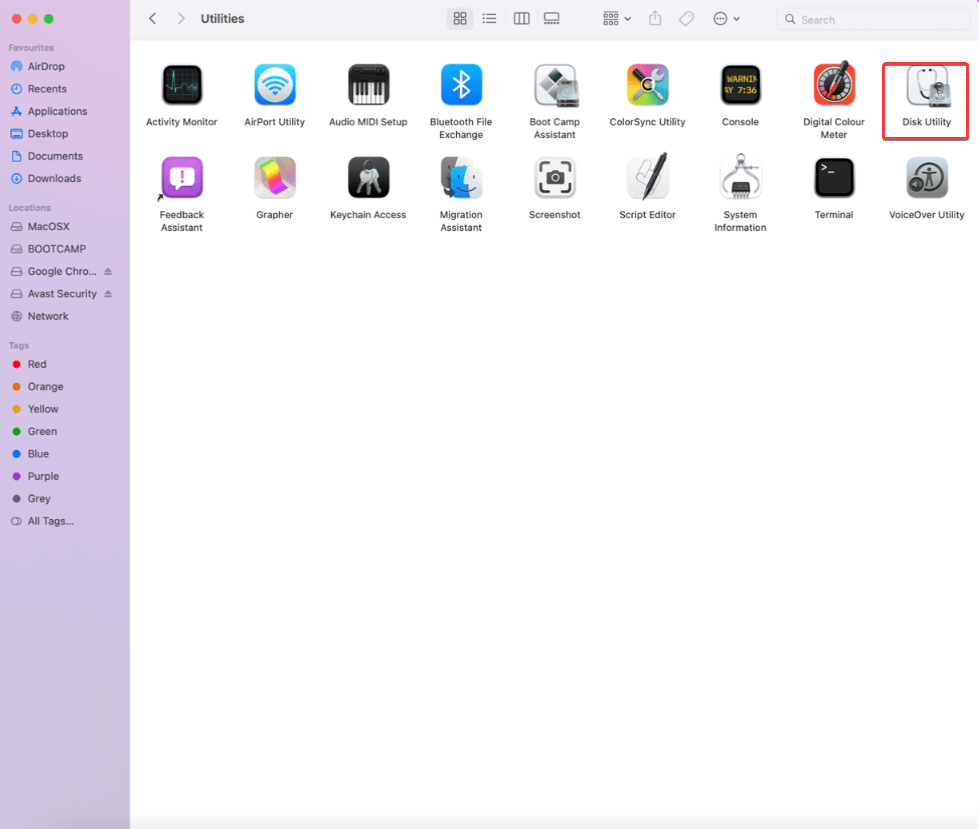The width and height of the screenshot is (979, 829).
Task: Select VoiceOver Utility icon
Action: [x=927, y=178]
